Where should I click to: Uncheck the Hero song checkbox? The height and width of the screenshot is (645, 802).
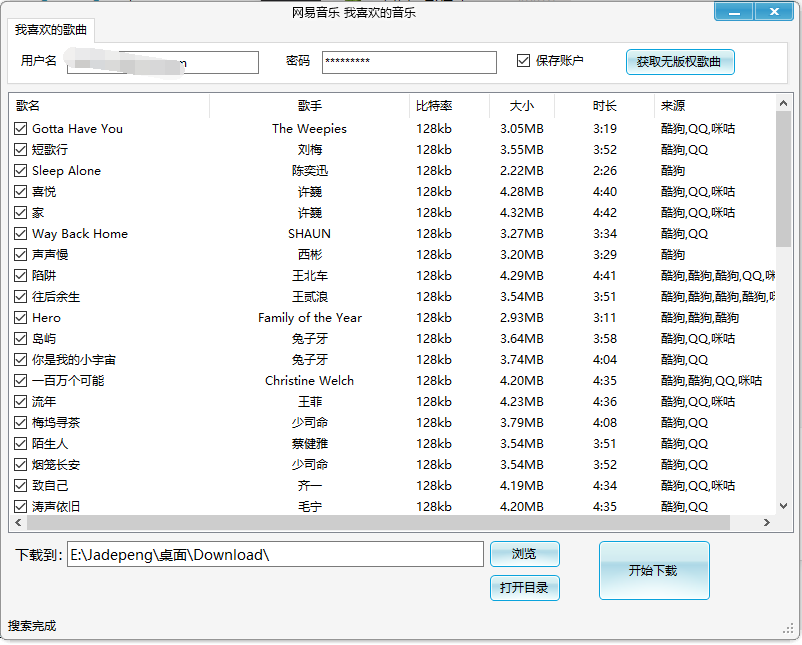[20, 318]
